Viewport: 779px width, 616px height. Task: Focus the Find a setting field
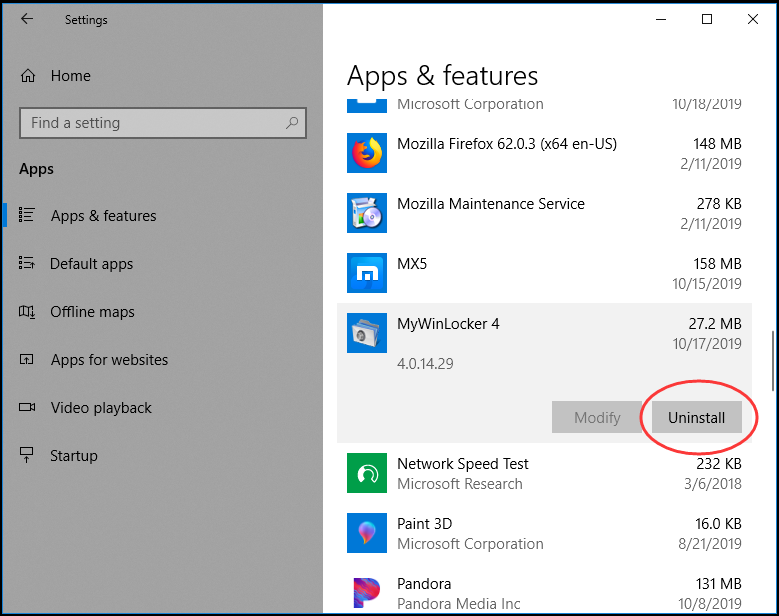point(163,123)
